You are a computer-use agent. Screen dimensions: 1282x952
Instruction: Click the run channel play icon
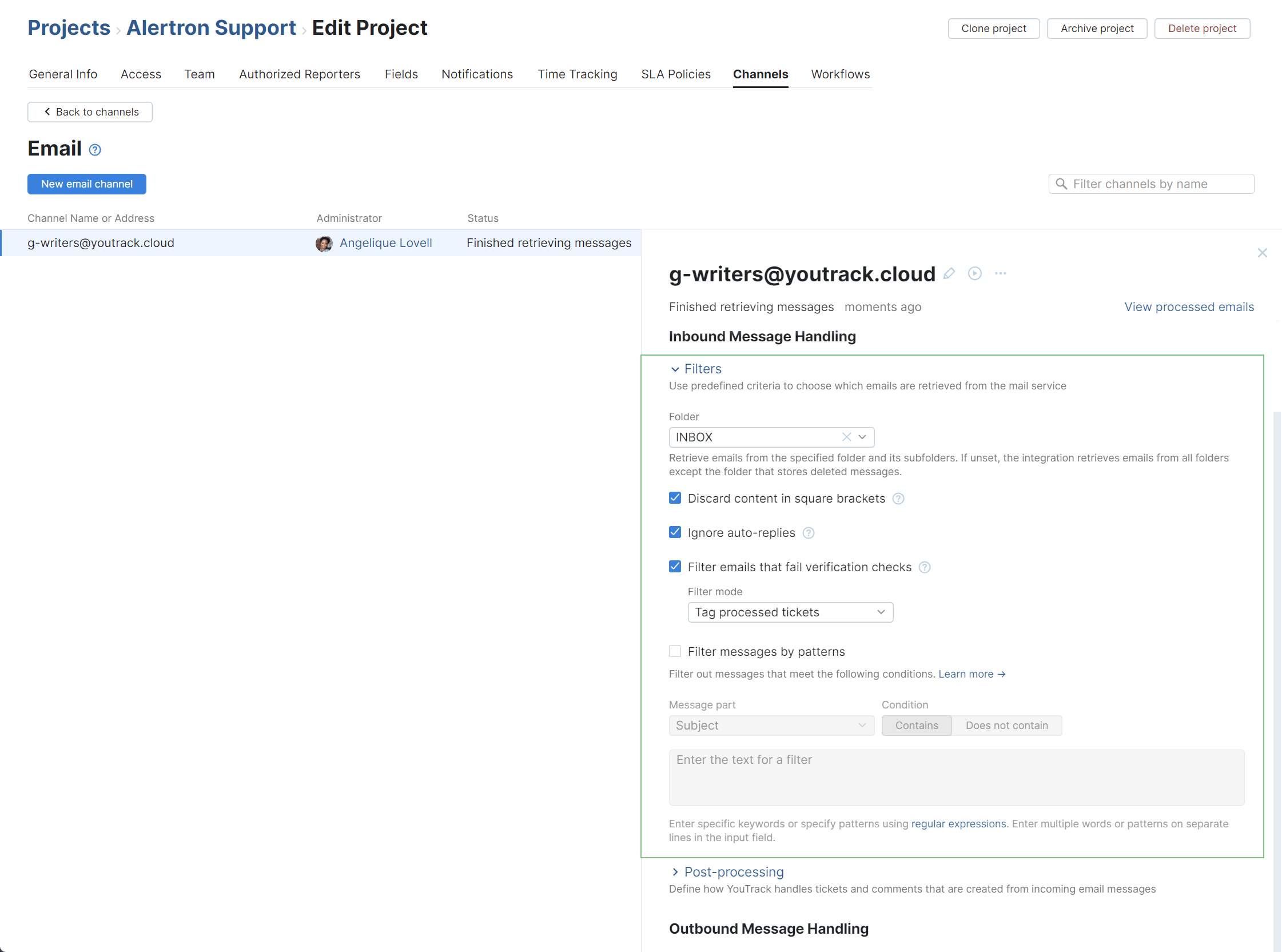pyautogui.click(x=974, y=274)
